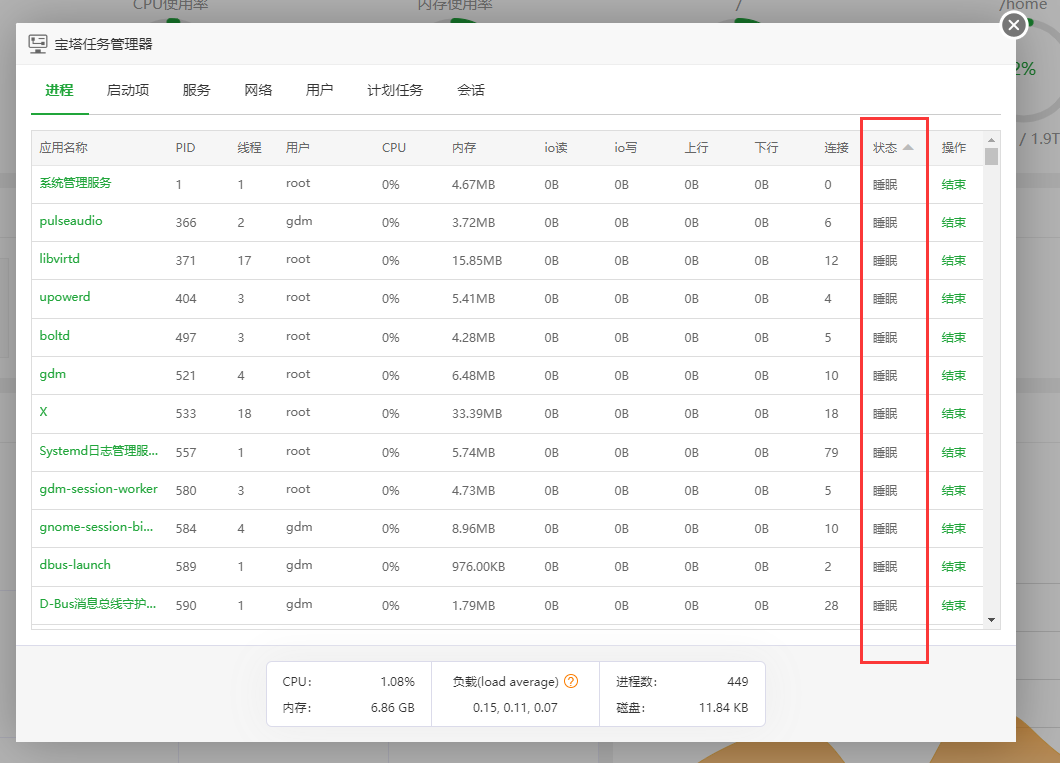
Task: End the libvirtd process
Action: click(x=953, y=260)
